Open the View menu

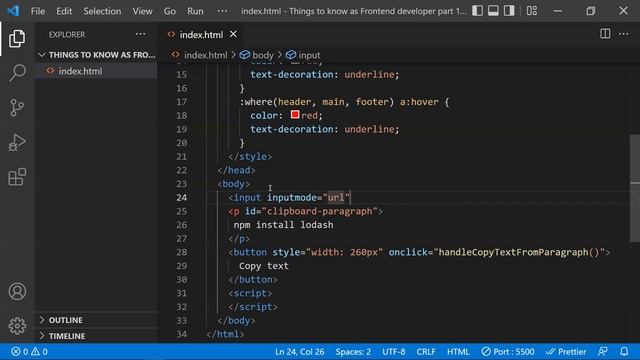(x=142, y=11)
